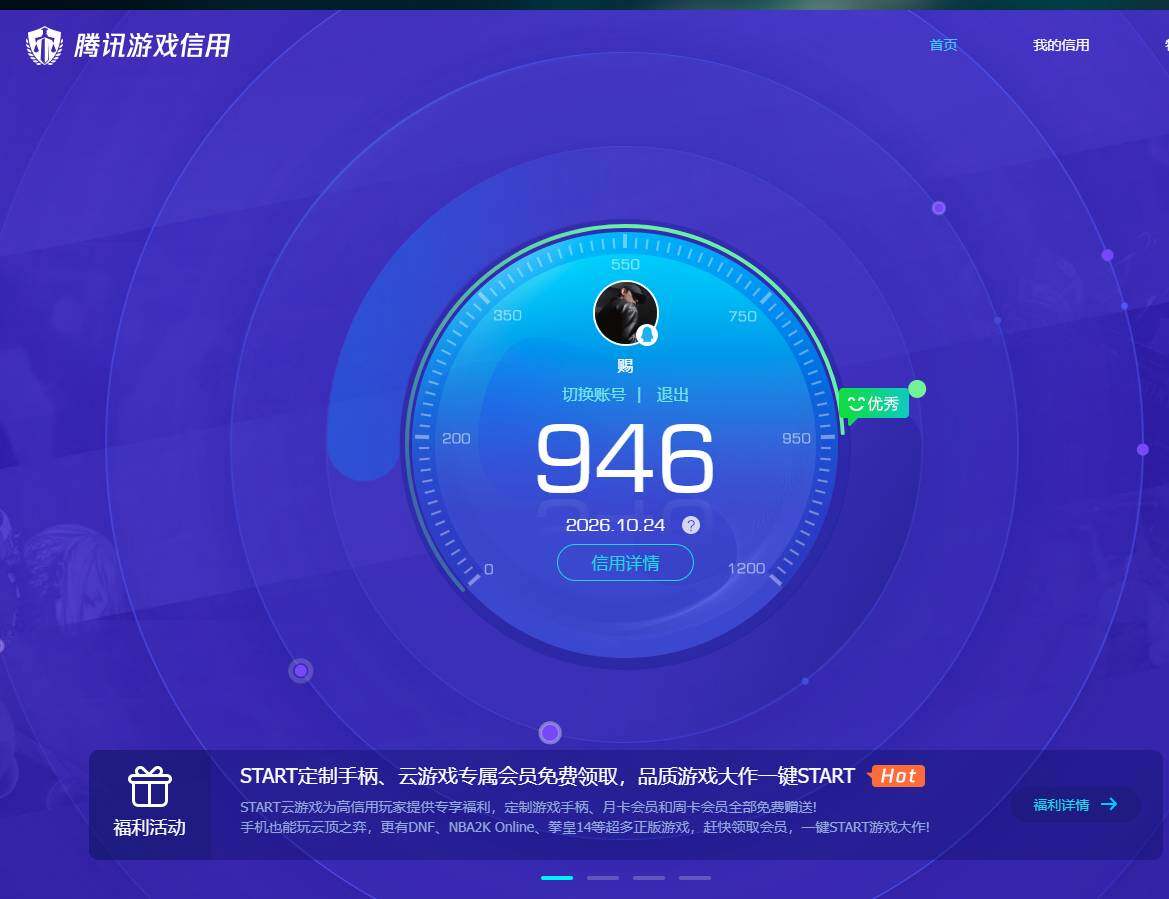Click the 优秀 rating badge

tap(874, 405)
